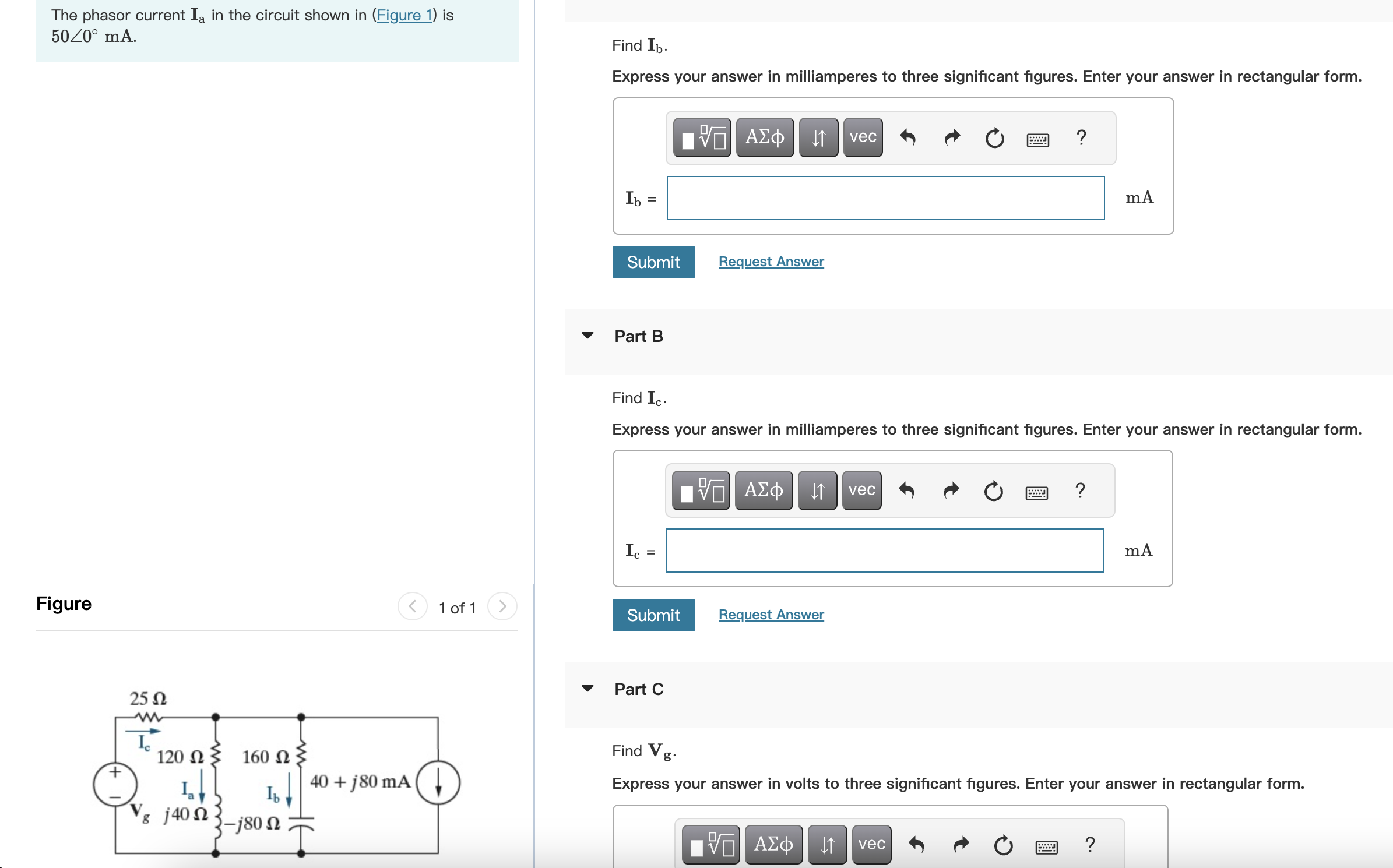Insert a square root template in the Ib editor

point(702,137)
